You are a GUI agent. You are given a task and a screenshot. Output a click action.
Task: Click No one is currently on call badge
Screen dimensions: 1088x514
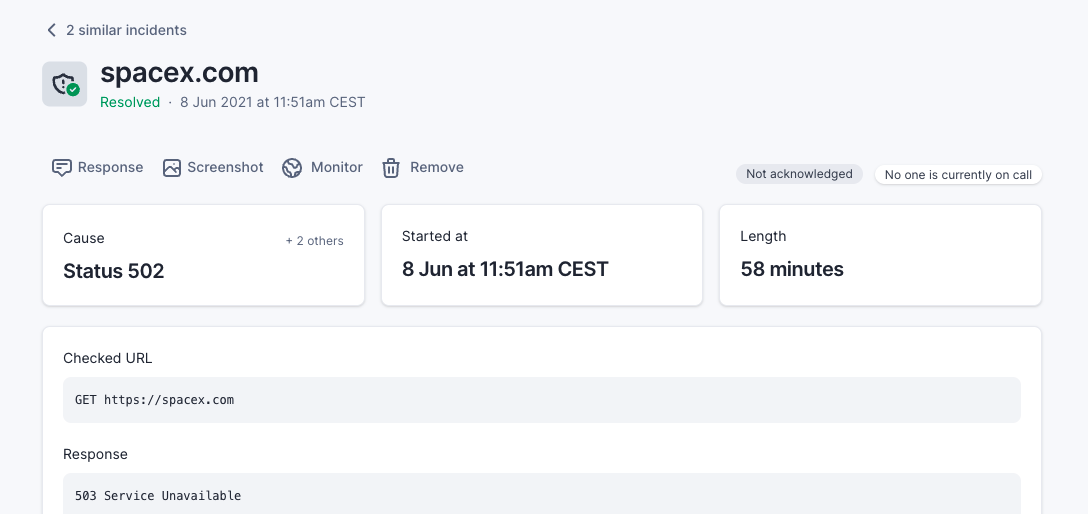click(x=958, y=175)
